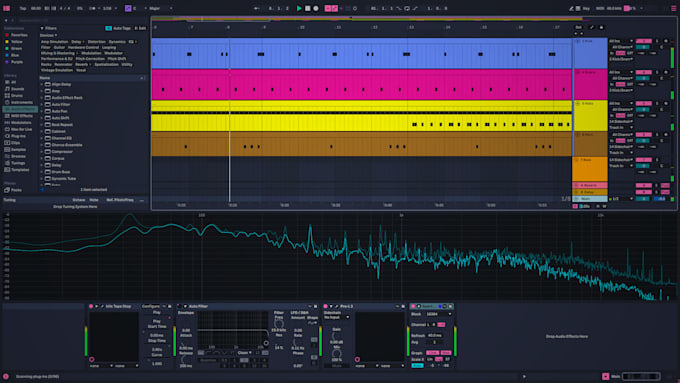Toggle the browser panel icon at top left

click(7, 8)
